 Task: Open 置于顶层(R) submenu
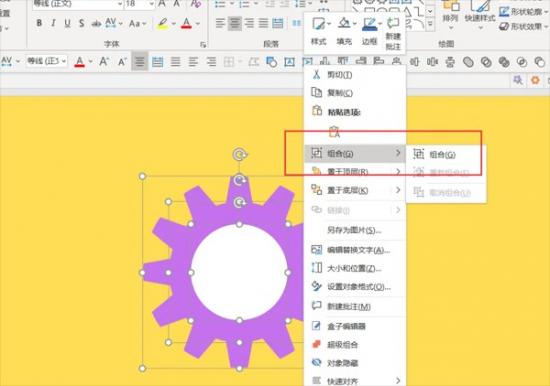(355, 172)
